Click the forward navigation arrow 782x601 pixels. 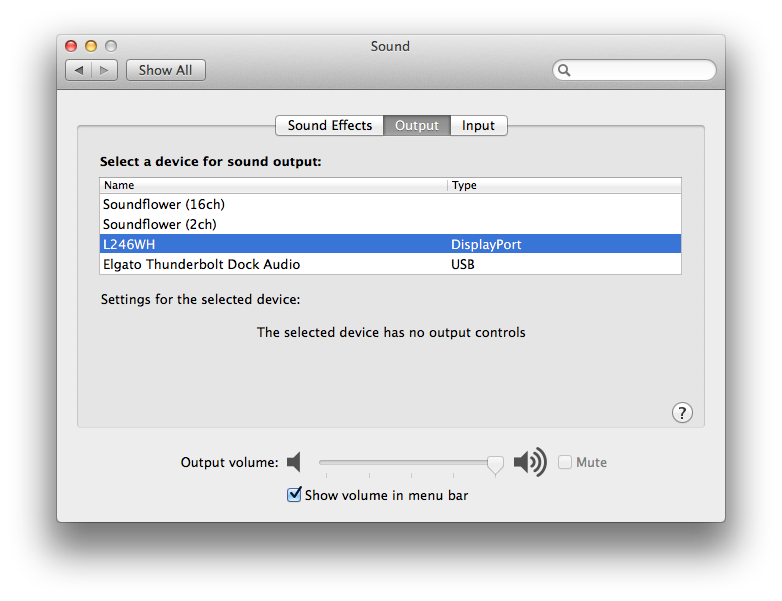tap(104, 70)
